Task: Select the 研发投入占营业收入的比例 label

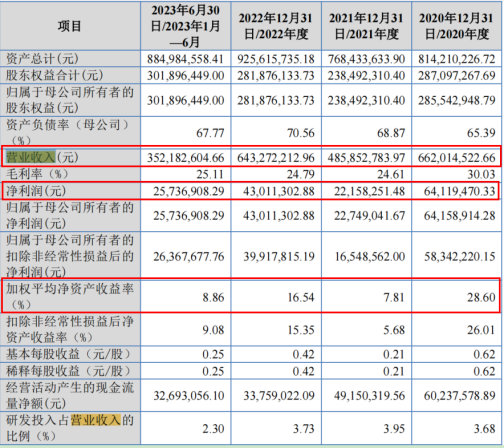Action: (70, 428)
